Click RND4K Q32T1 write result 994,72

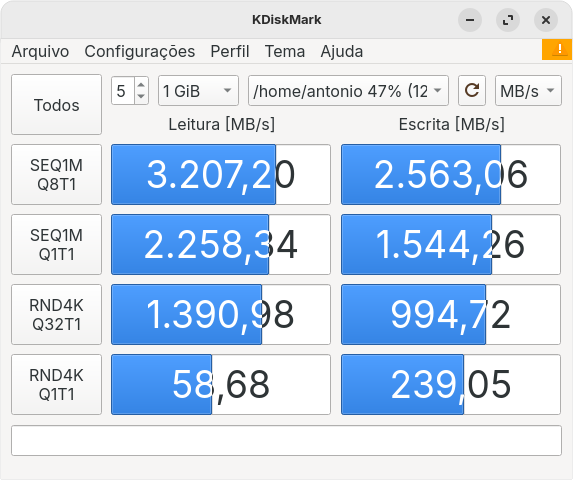point(451,315)
